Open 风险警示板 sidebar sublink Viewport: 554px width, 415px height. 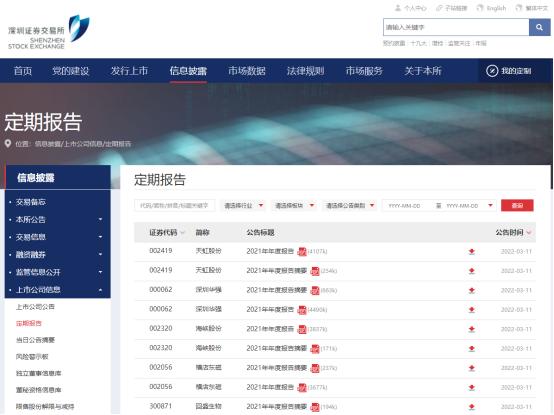point(32,356)
